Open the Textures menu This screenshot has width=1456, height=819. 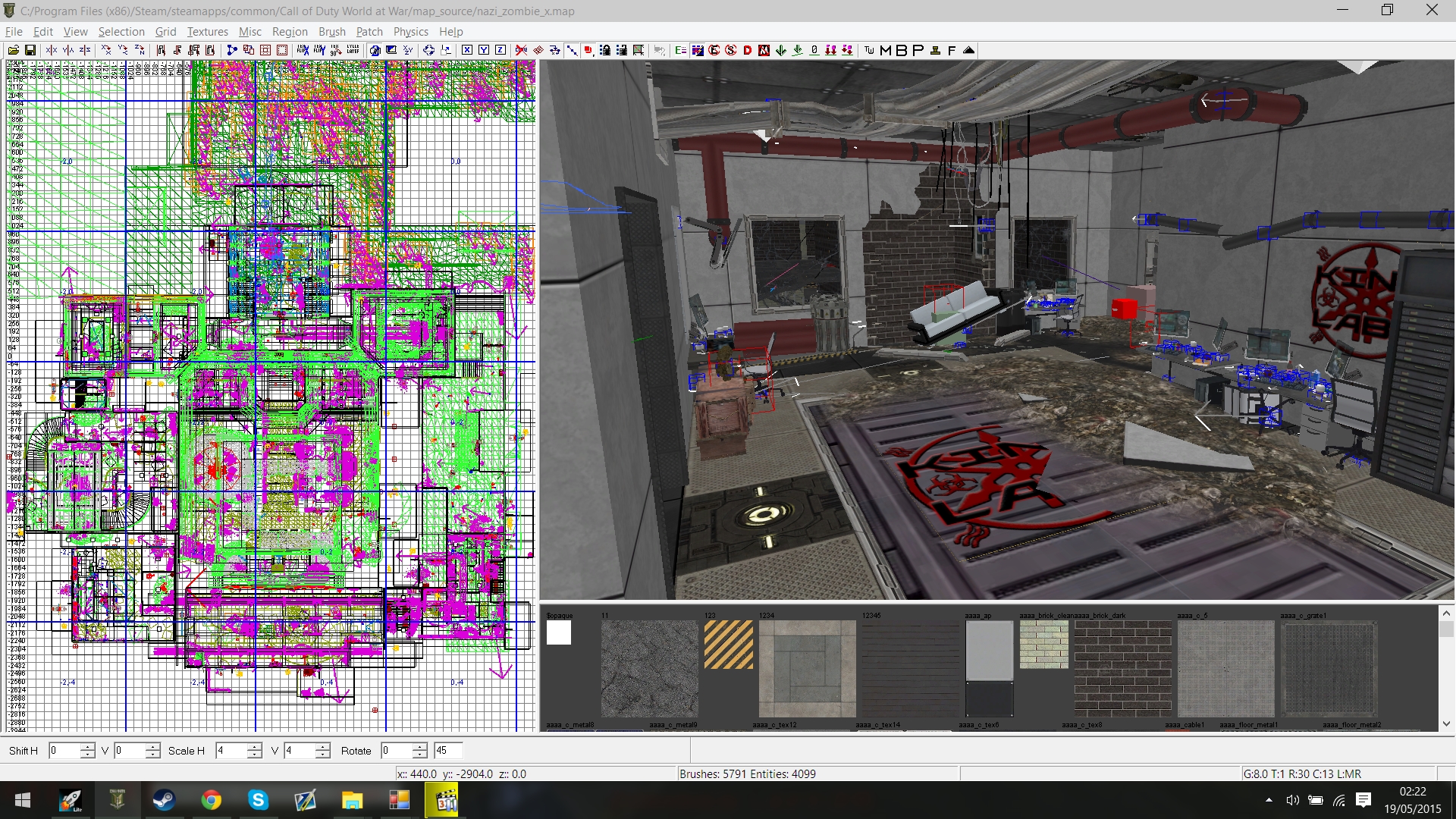click(207, 32)
